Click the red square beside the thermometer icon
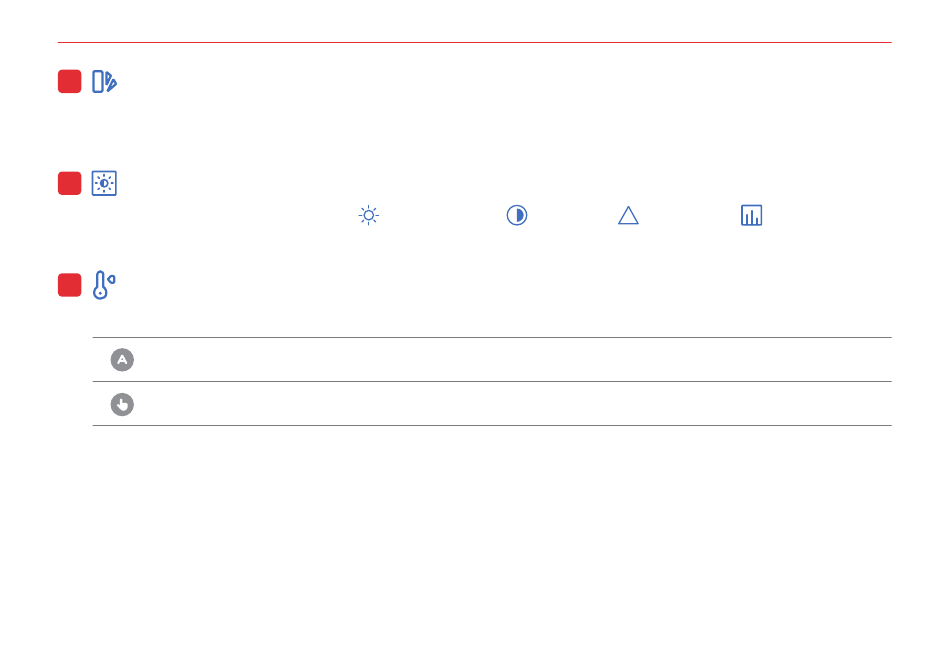The width and height of the screenshot is (950, 661). click(70, 285)
